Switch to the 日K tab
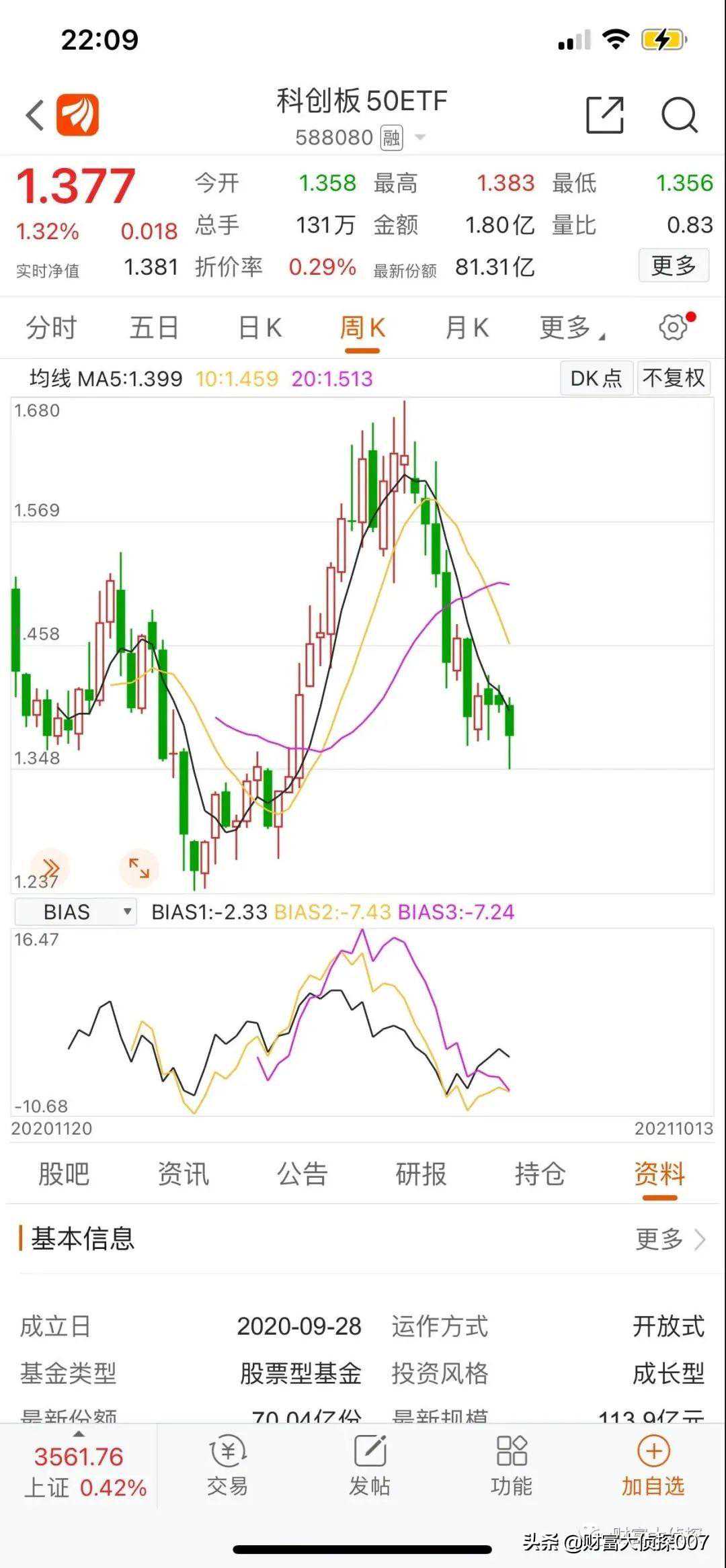726x1568 pixels. [259, 328]
